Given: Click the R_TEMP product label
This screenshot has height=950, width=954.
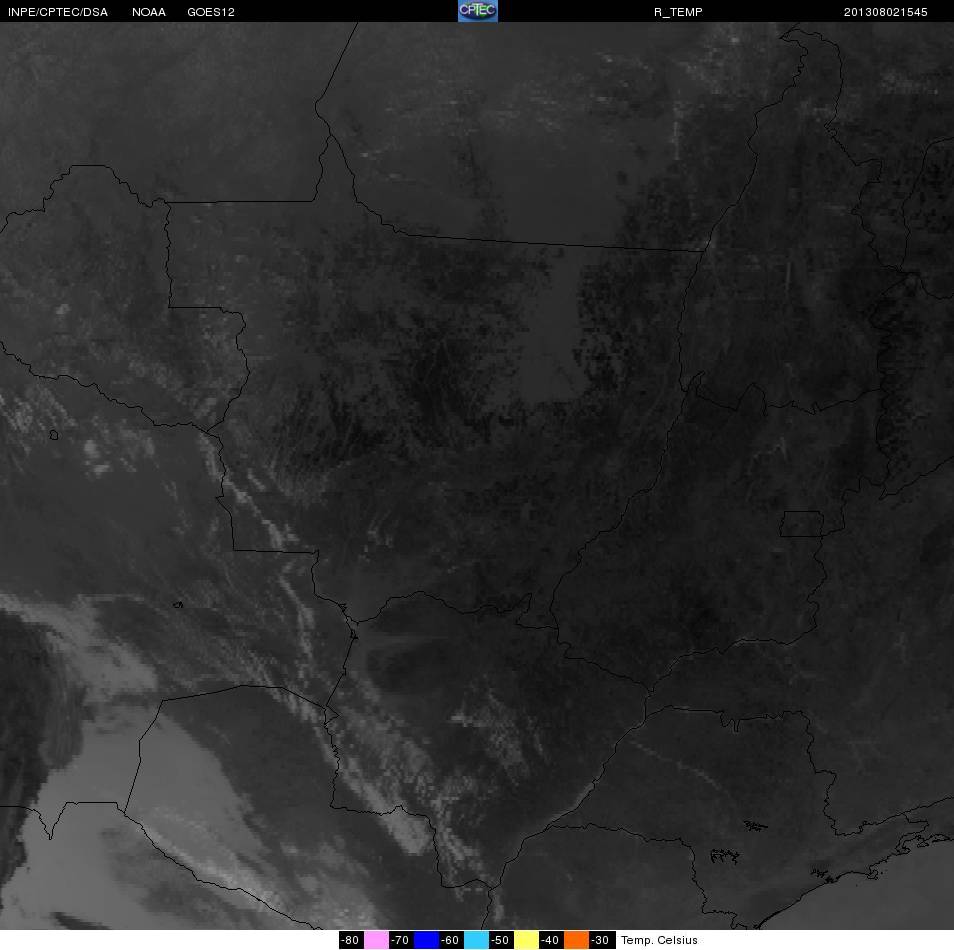Looking at the screenshot, I should 678,12.
